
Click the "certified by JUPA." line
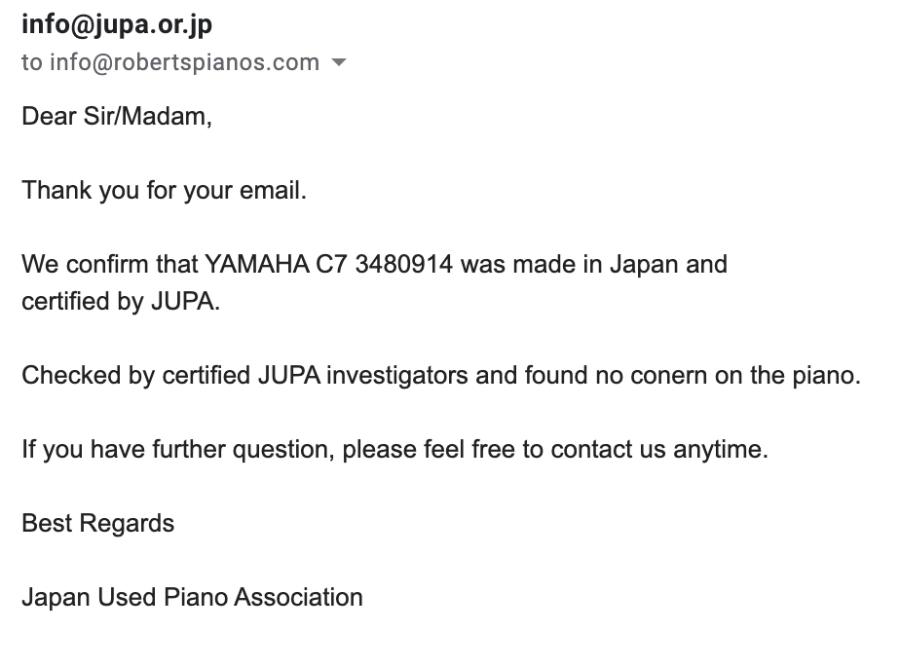click(x=121, y=302)
